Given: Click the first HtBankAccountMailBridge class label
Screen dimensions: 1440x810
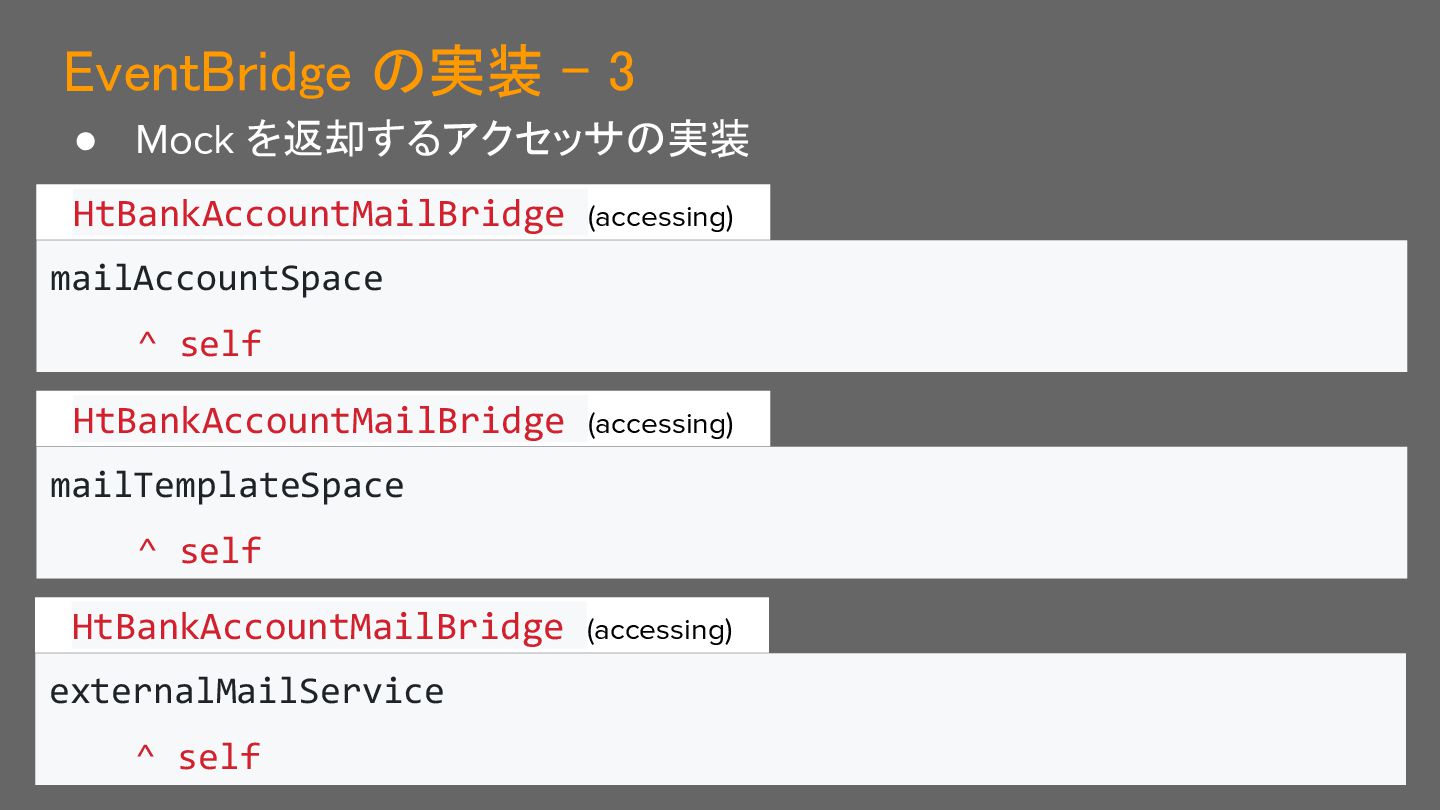Looking at the screenshot, I should [x=319, y=214].
